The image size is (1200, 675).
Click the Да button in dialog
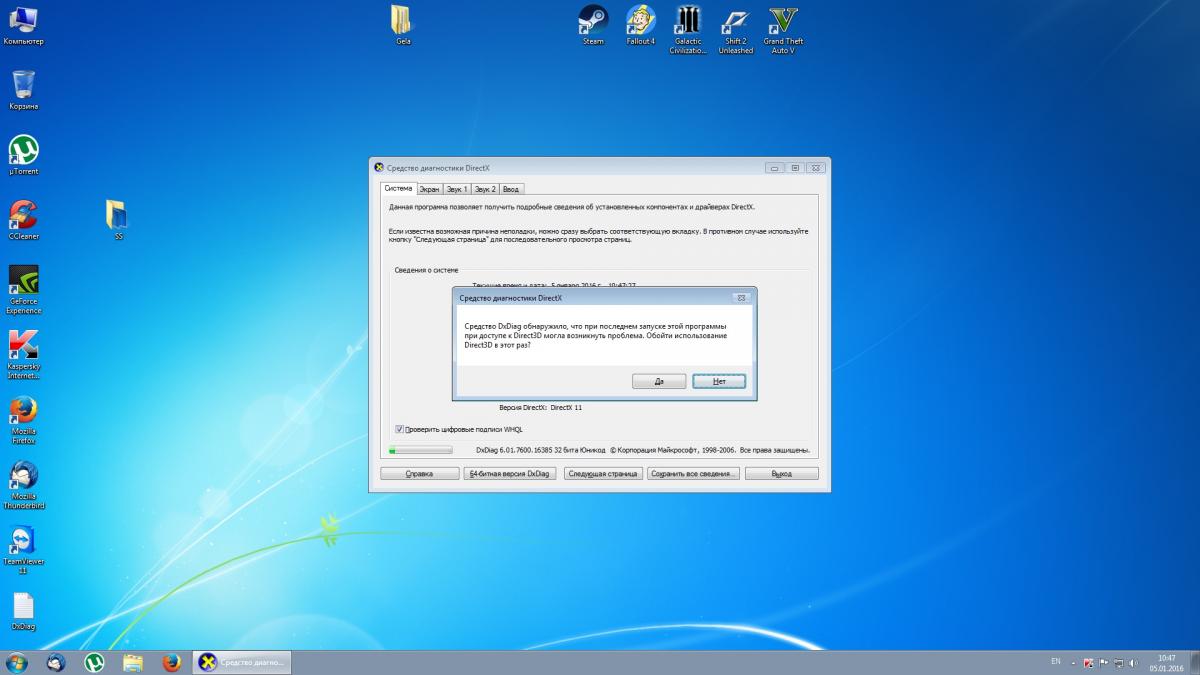coord(659,381)
